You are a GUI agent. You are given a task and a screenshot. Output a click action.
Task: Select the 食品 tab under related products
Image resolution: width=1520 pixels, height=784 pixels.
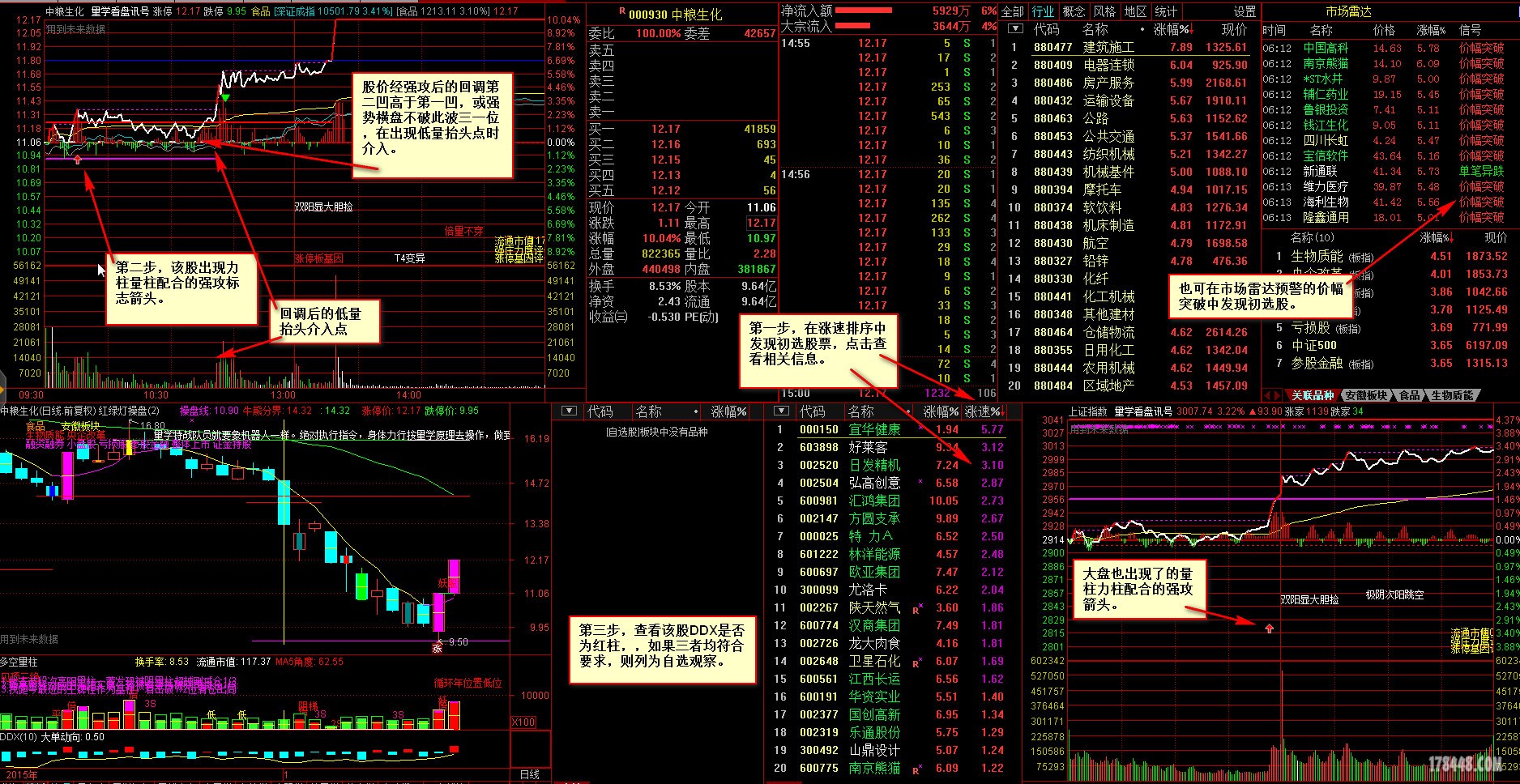(x=1410, y=395)
